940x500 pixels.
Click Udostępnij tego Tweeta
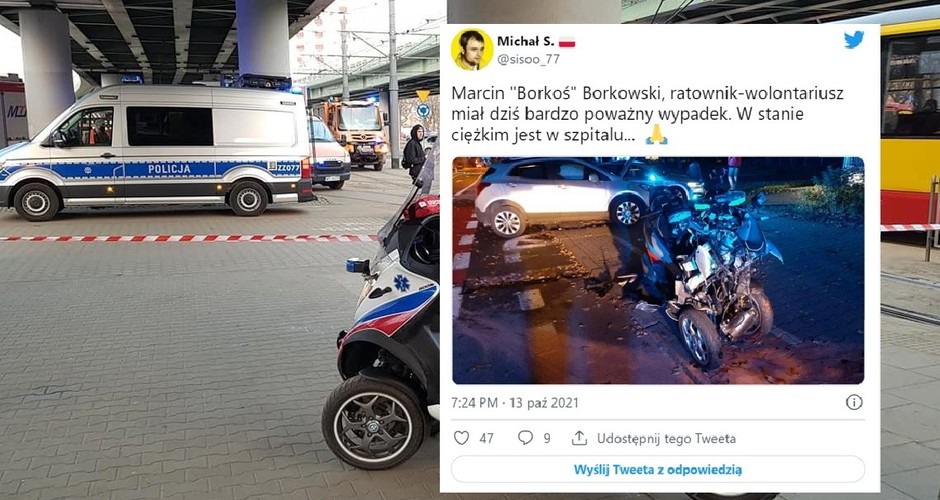tap(666, 439)
